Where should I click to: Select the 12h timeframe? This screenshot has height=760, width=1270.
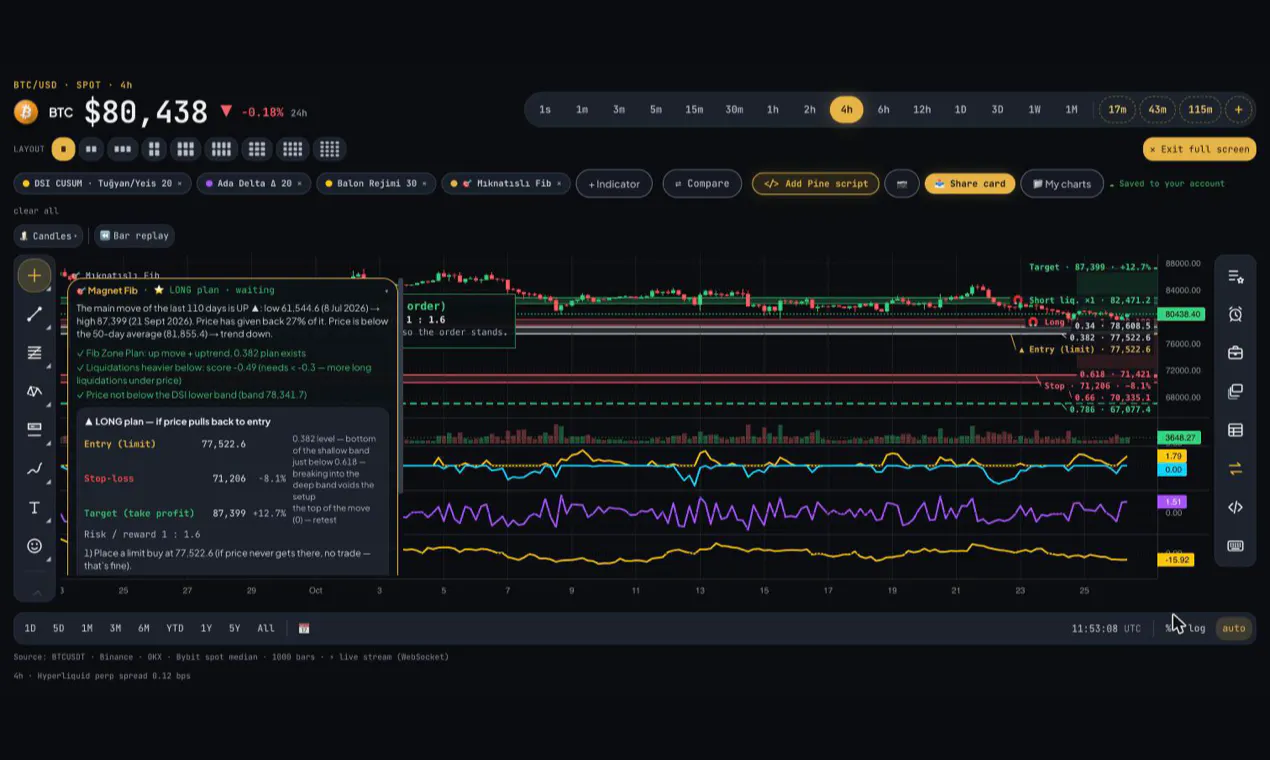point(922,110)
